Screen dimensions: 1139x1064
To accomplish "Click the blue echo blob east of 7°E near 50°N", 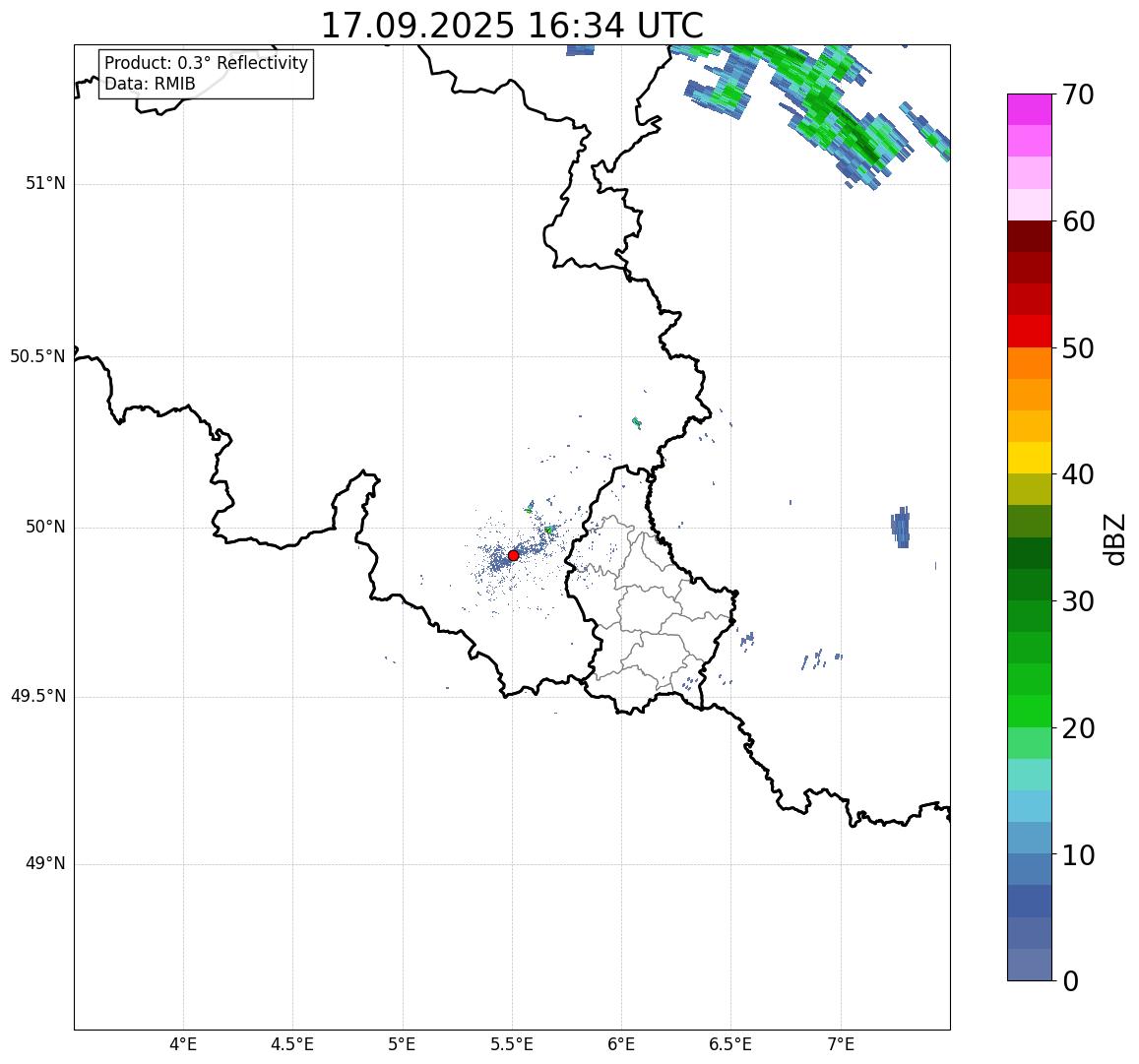I will coord(901,528).
